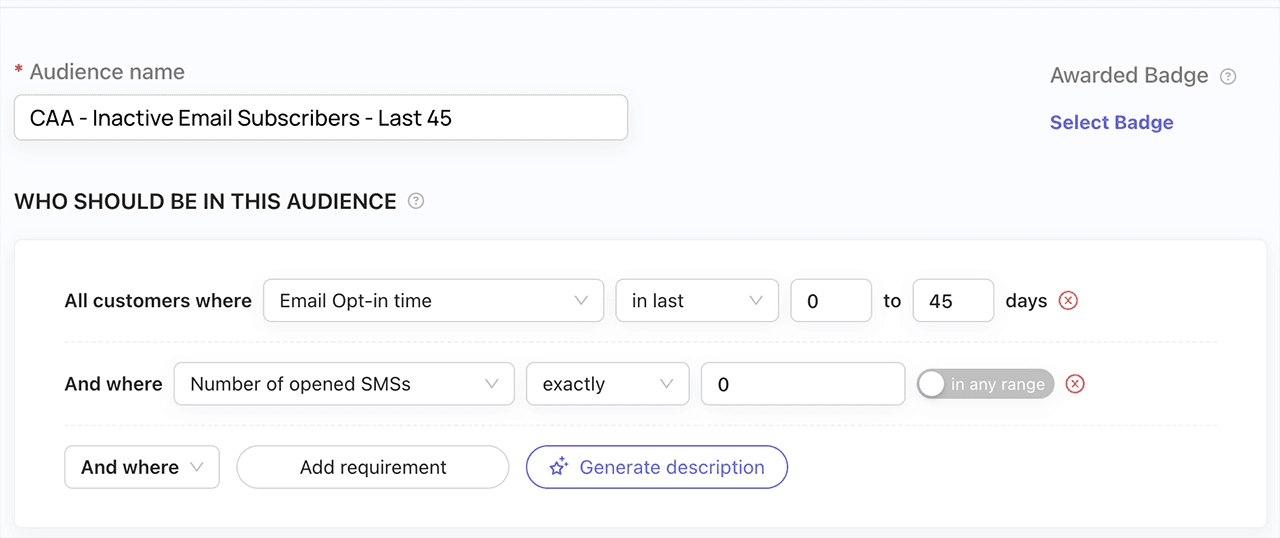Focus the range start field containing 0
Screen dimensions: 1280x538
[830, 301]
